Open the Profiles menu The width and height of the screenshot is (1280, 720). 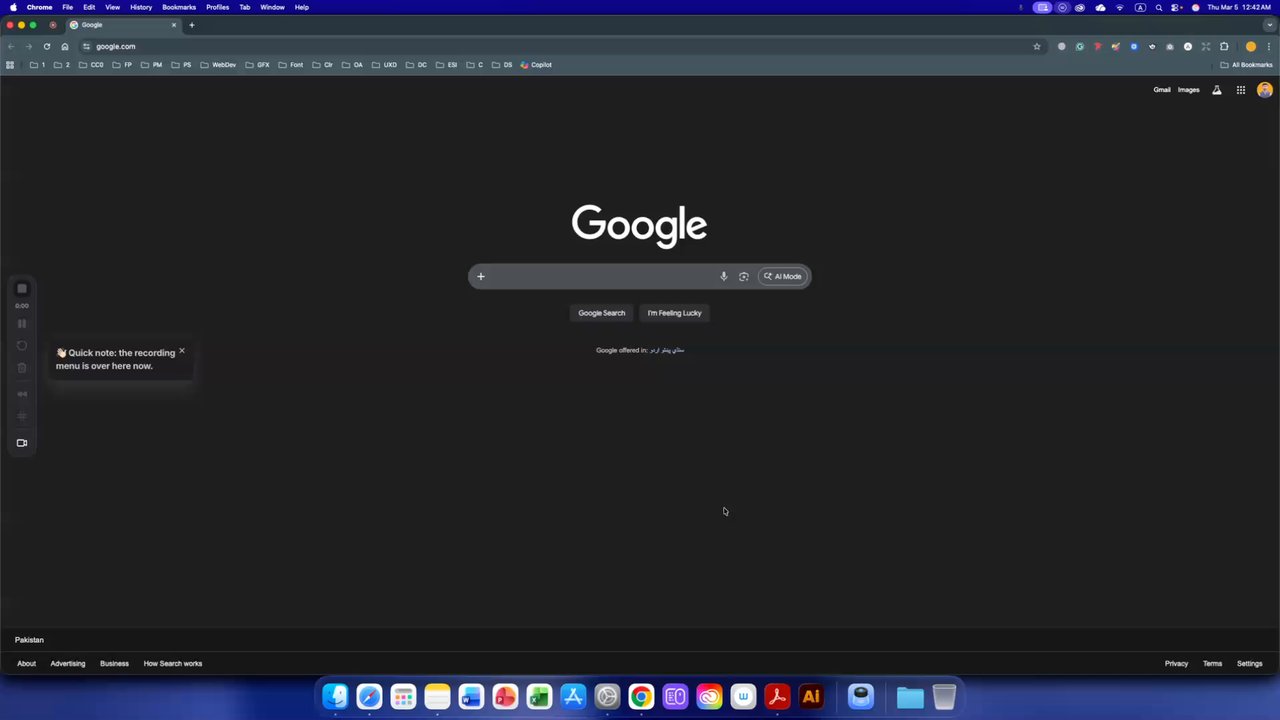[x=217, y=7]
